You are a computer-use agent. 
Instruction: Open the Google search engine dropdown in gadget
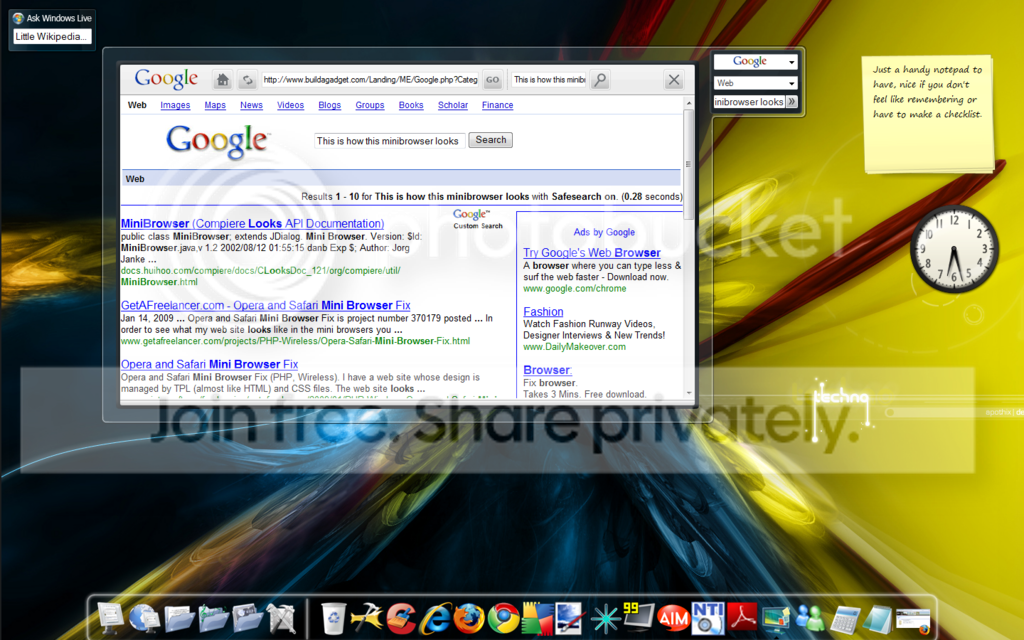(756, 61)
